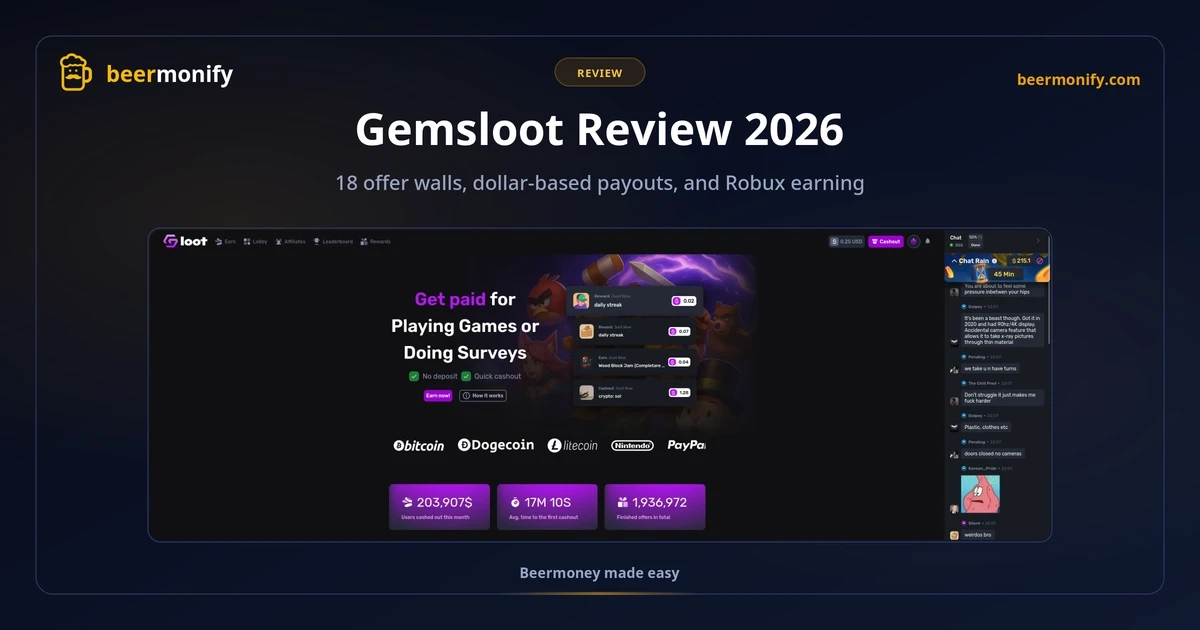Click the 'we take u n have turns' message
1200x630 pixels.
(x=990, y=368)
